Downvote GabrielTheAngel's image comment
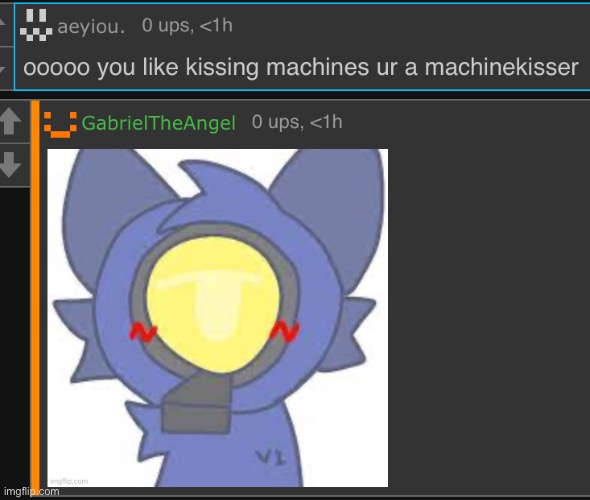Screen dimensions: 590x500 click(x=11, y=164)
